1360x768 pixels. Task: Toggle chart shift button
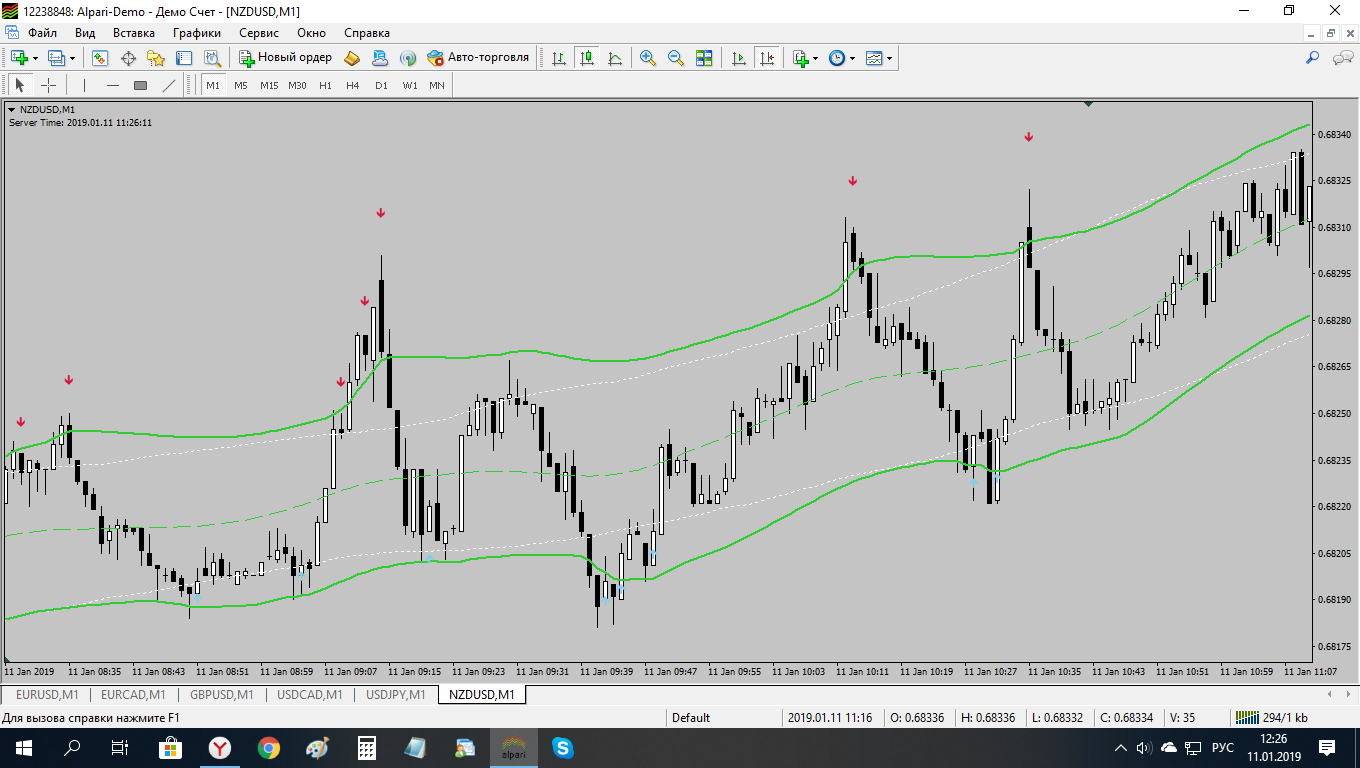(767, 58)
